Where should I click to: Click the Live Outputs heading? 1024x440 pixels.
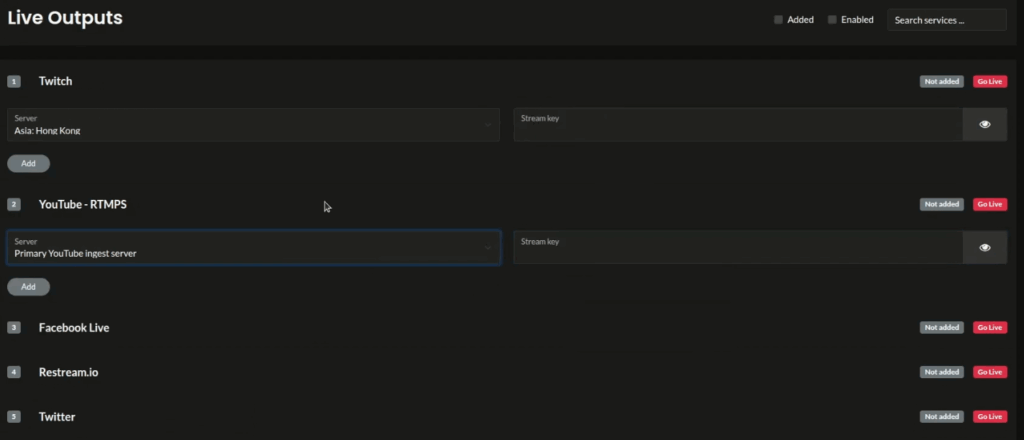tap(65, 18)
